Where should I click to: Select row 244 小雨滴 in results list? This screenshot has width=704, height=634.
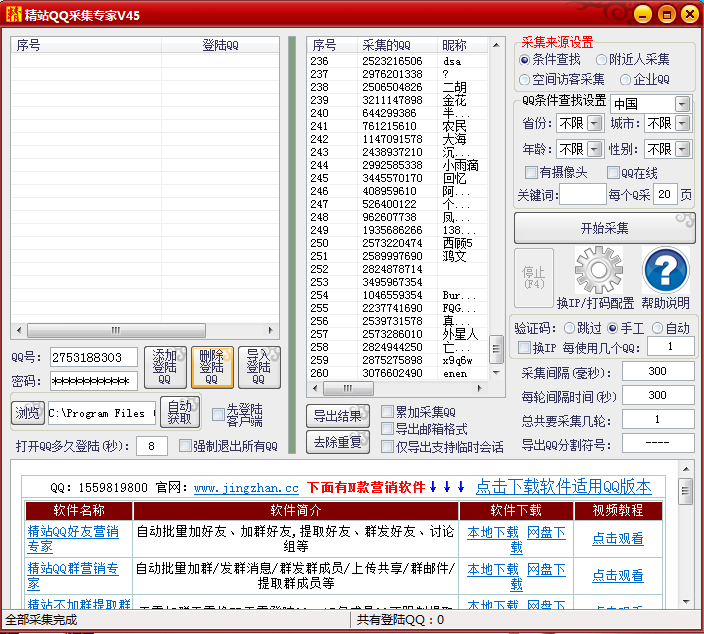point(397,165)
